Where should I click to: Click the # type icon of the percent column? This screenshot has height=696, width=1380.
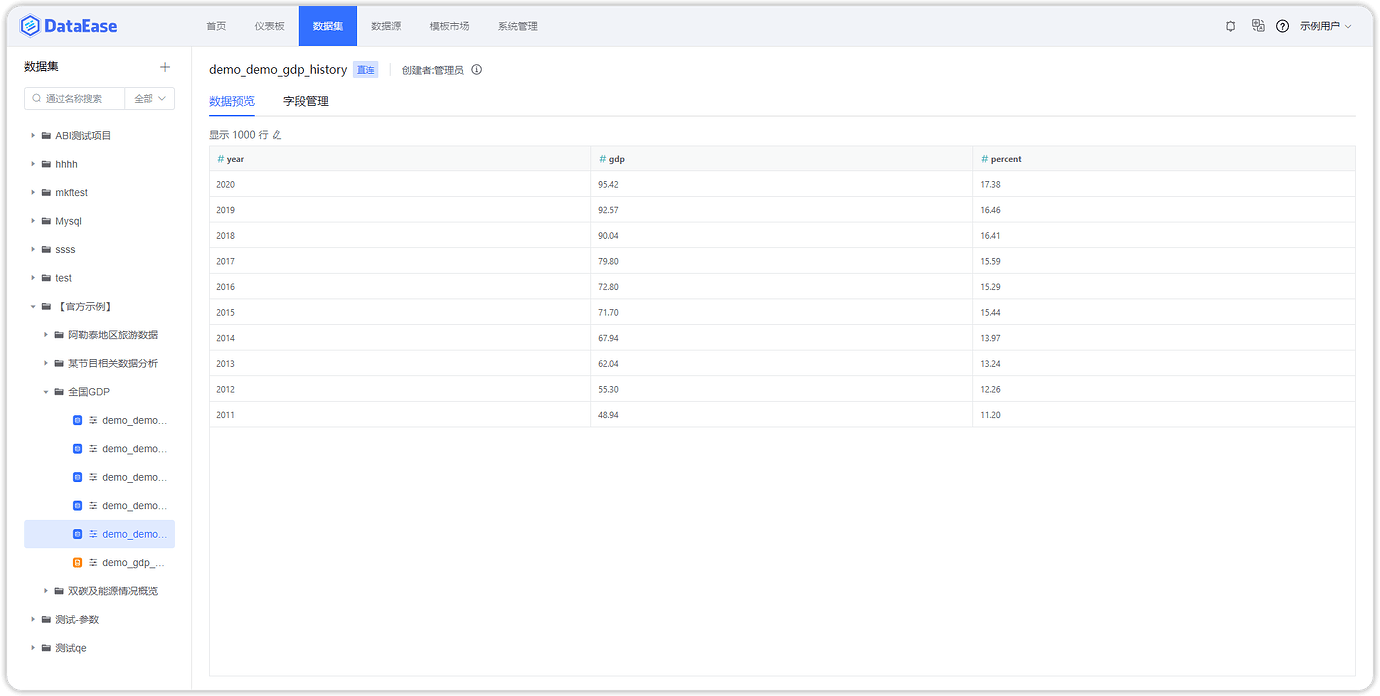click(985, 159)
